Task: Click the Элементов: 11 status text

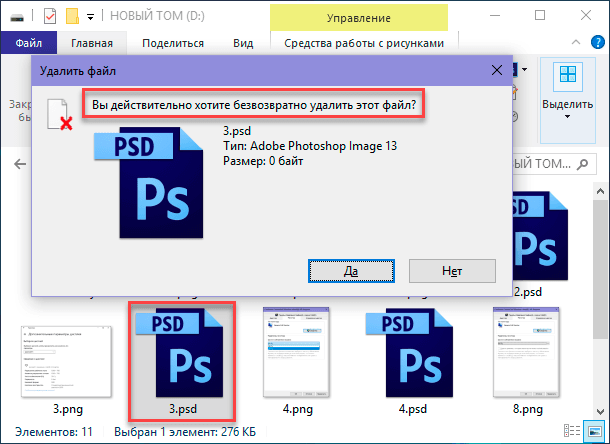Action: pyautogui.click(x=54, y=432)
